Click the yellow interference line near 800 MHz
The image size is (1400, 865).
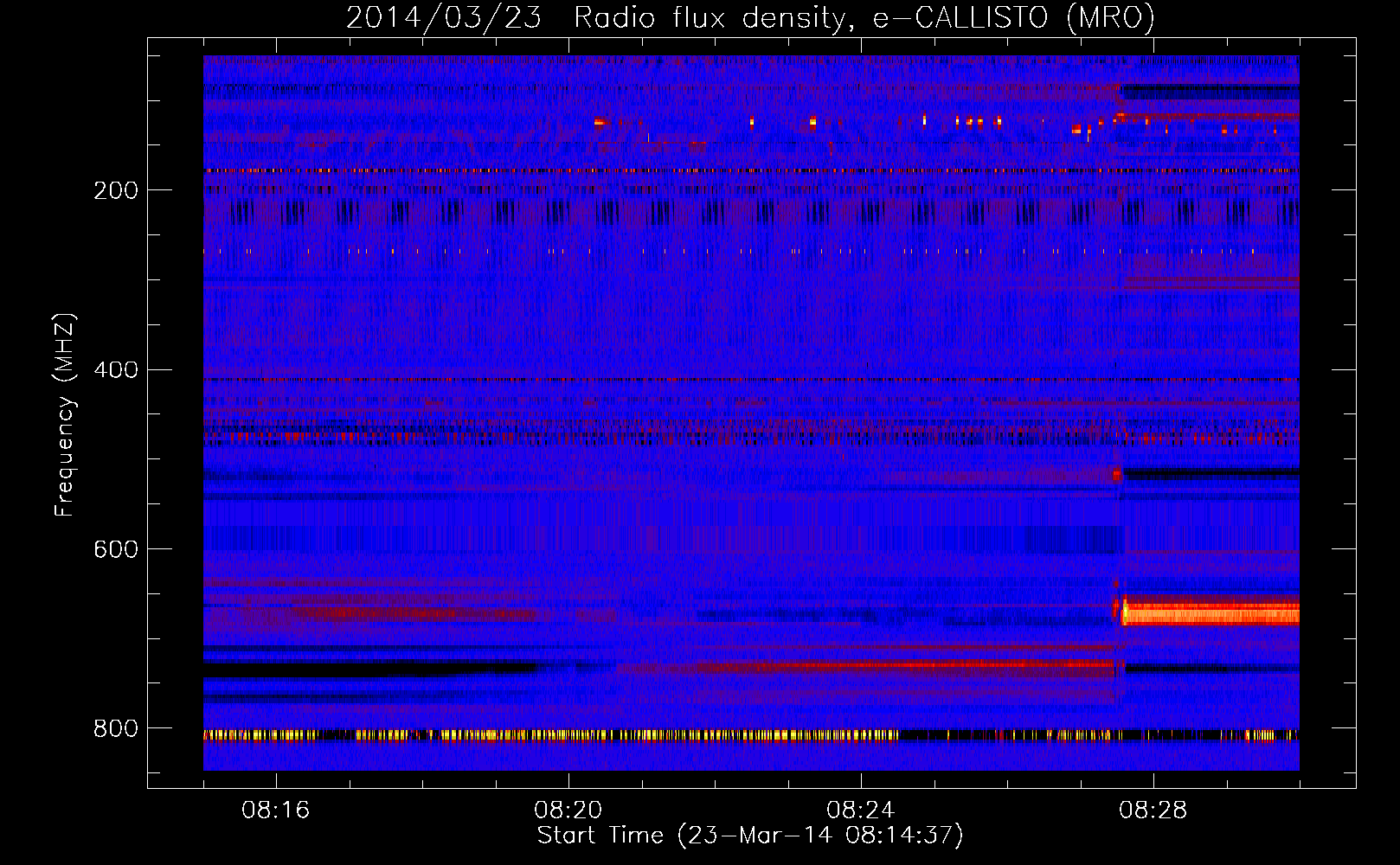[x=751, y=735]
